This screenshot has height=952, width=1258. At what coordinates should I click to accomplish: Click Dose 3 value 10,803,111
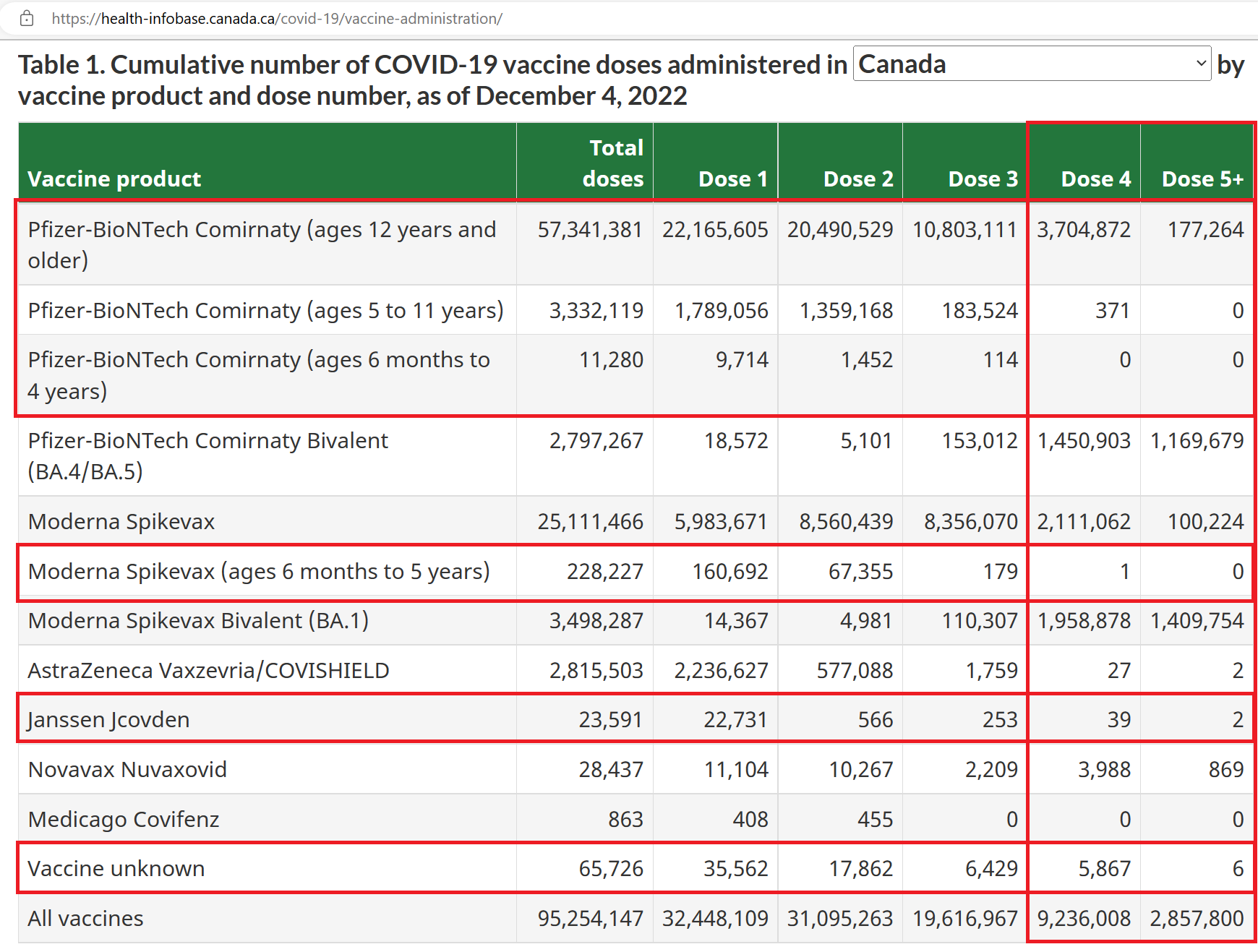tap(965, 230)
